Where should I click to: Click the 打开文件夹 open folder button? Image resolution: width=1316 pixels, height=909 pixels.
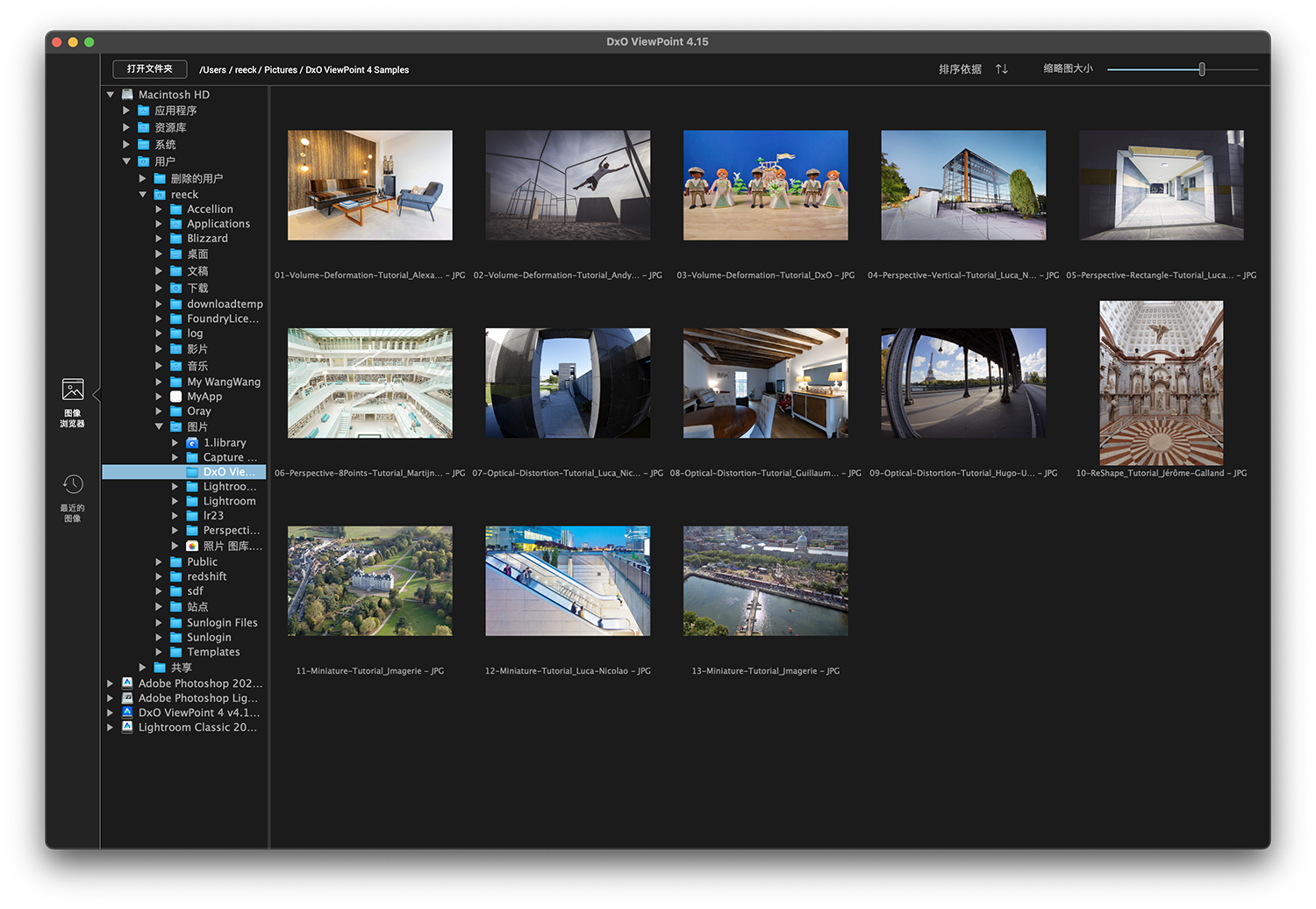tap(149, 69)
